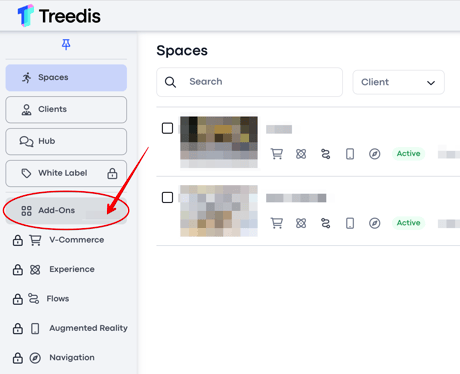Viewport: 460px width, 374px height.
Task: Click the phone AR icon in first space row
Action: (x=350, y=154)
